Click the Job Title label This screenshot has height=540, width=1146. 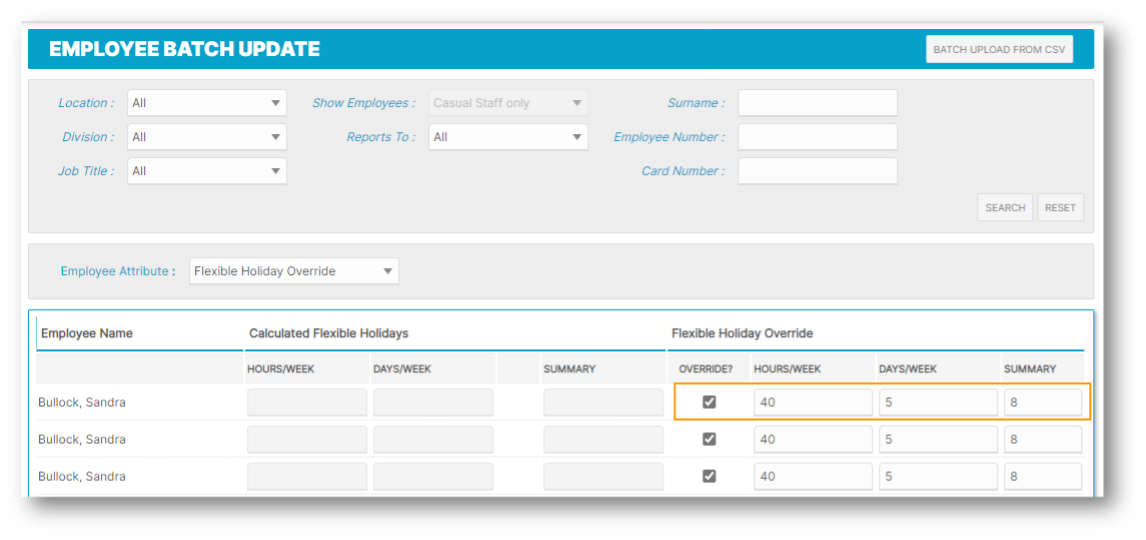click(x=86, y=171)
